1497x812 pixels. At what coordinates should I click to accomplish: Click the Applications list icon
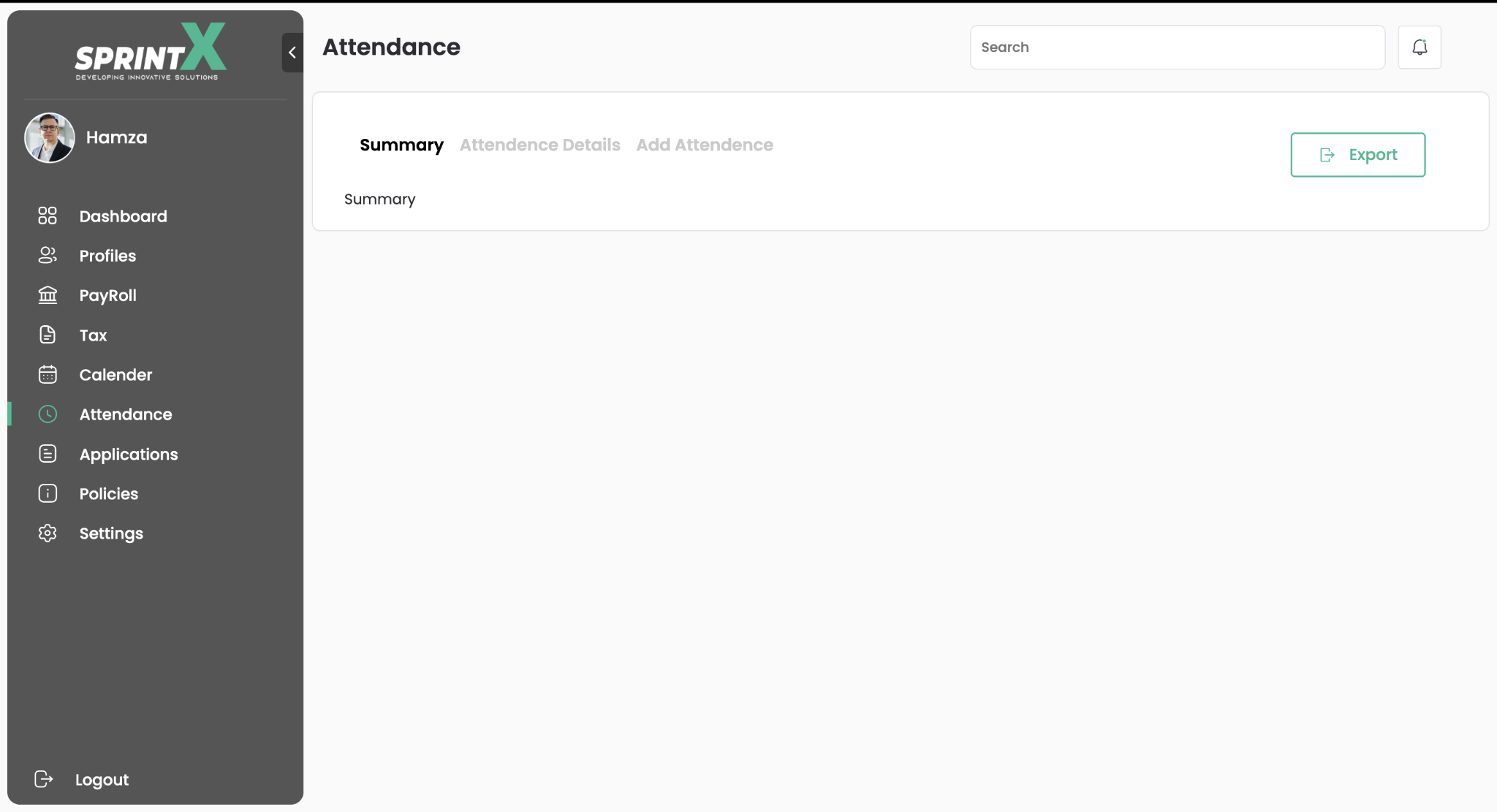point(48,454)
